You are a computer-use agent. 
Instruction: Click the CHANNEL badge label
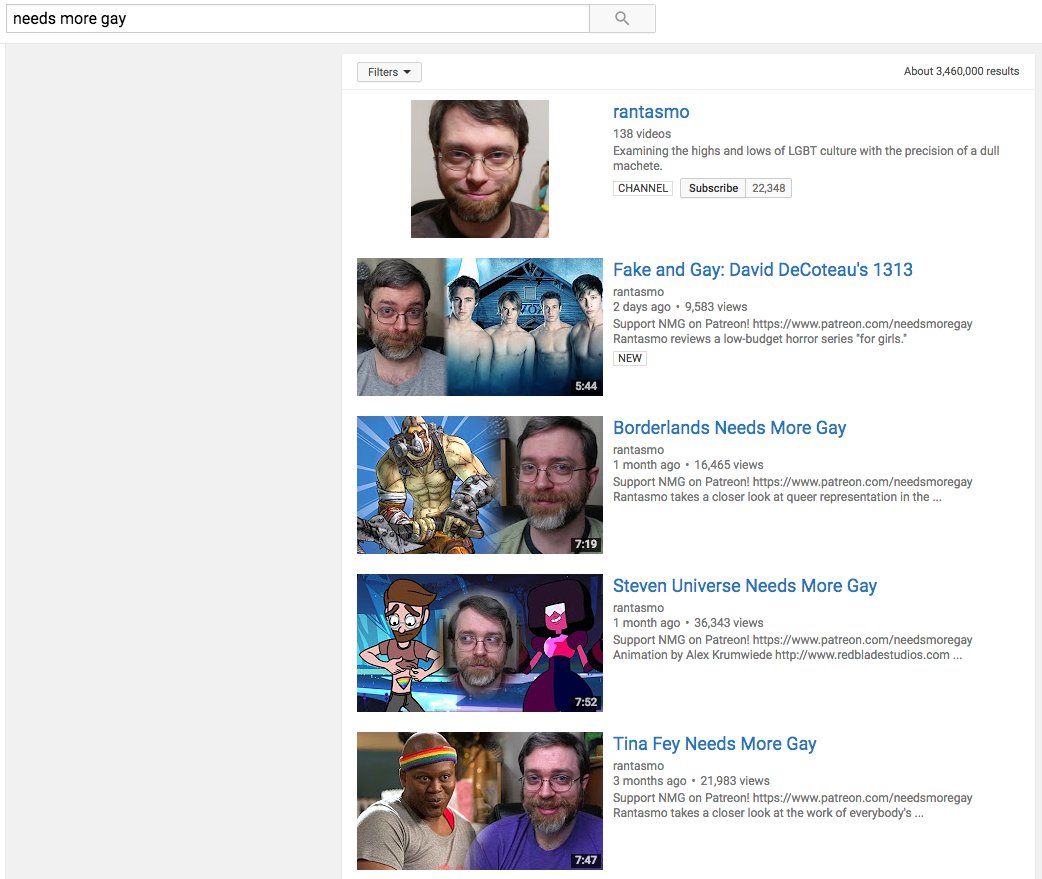click(643, 188)
